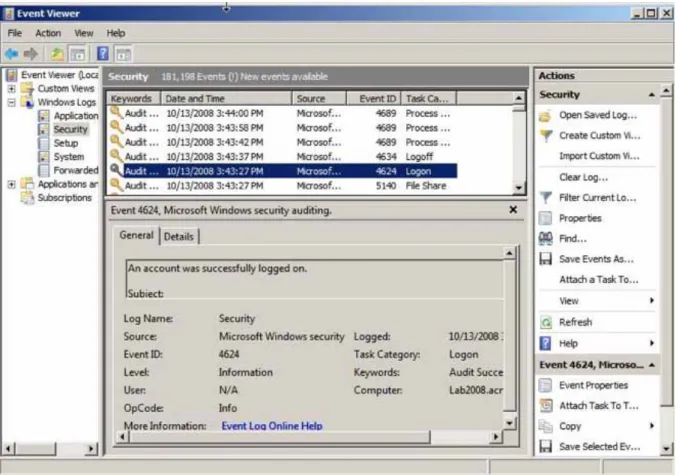
Task: Click key icon of the 4634 Logoff event
Action: (116, 155)
